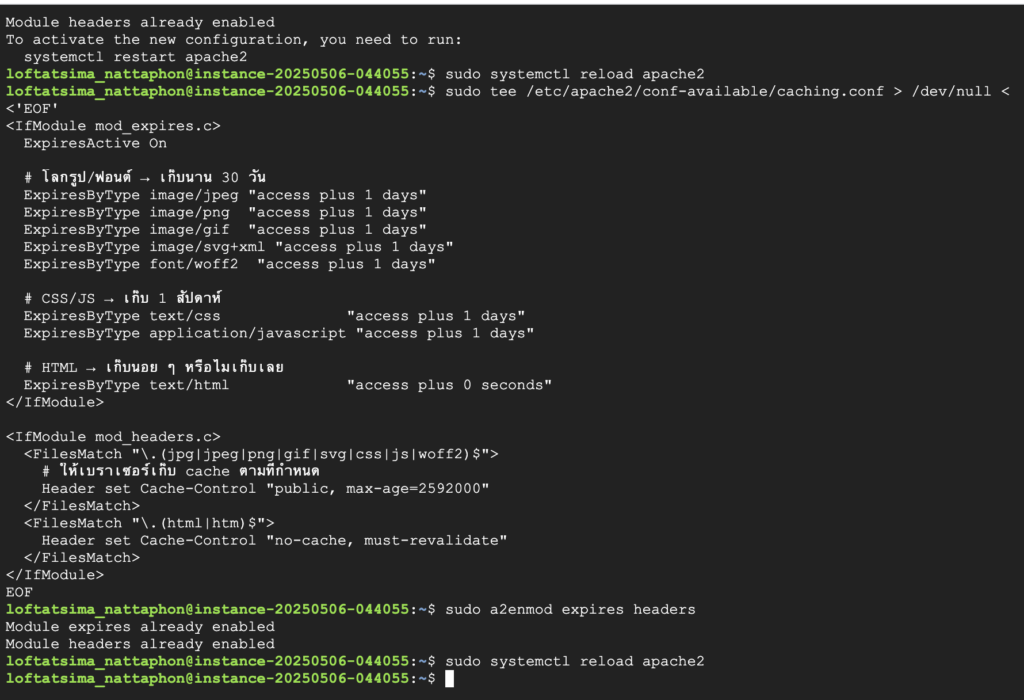Click the 'ExpiresActive On' line
This screenshot has height=700, width=1024.
95,143
